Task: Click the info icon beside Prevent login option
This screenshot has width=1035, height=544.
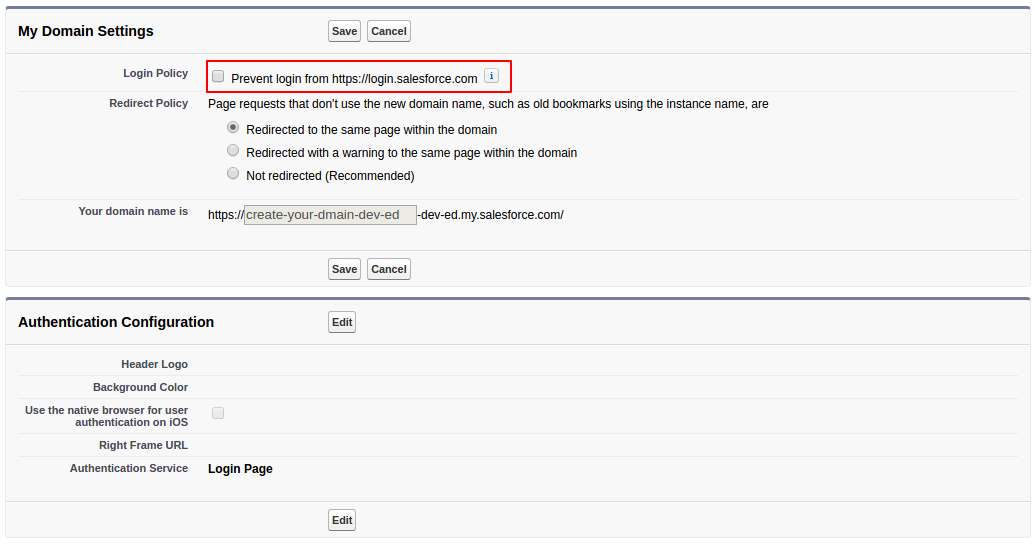Action: pyautogui.click(x=491, y=76)
